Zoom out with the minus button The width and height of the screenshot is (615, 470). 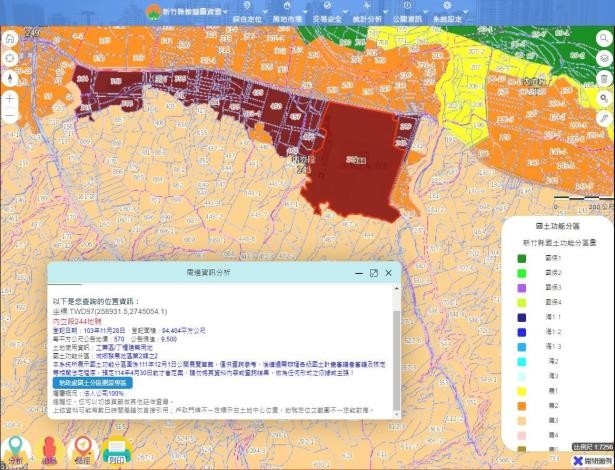pyautogui.click(x=9, y=116)
